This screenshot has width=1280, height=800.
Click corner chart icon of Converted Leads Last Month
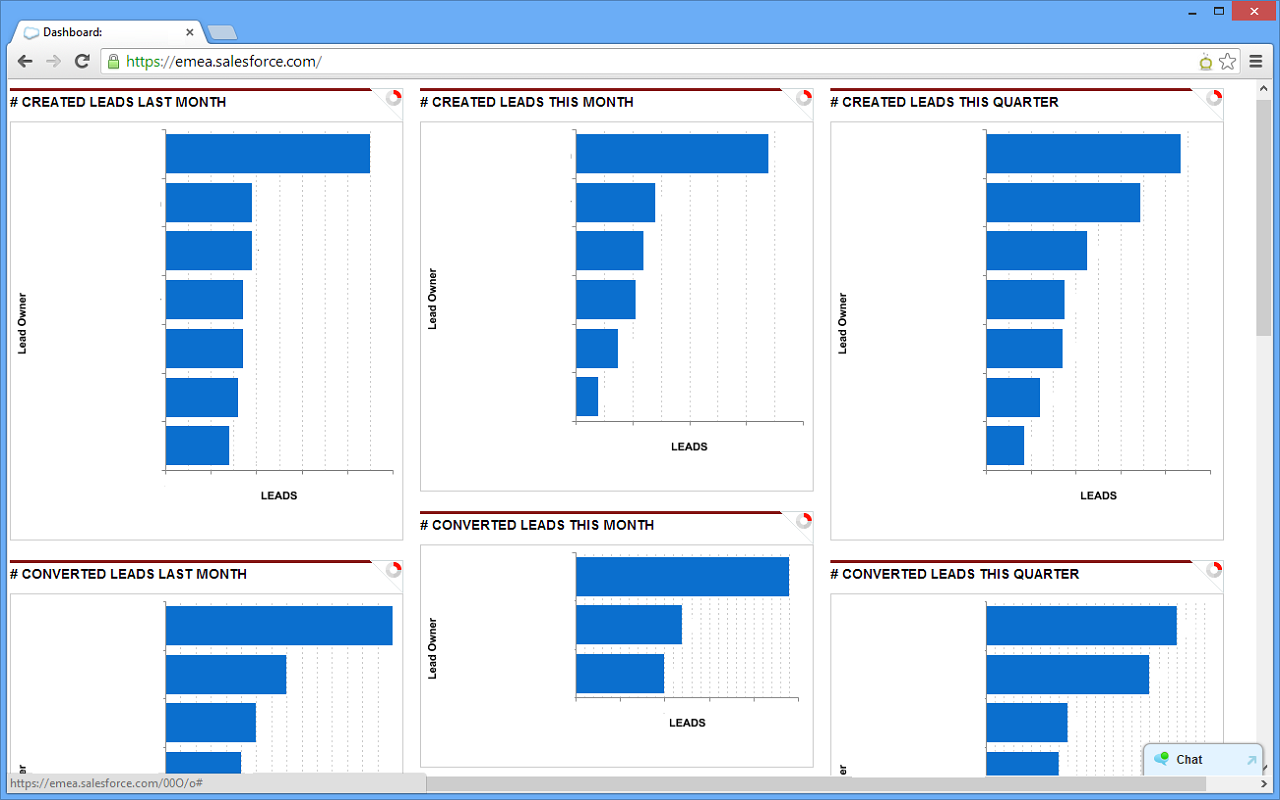[x=394, y=569]
